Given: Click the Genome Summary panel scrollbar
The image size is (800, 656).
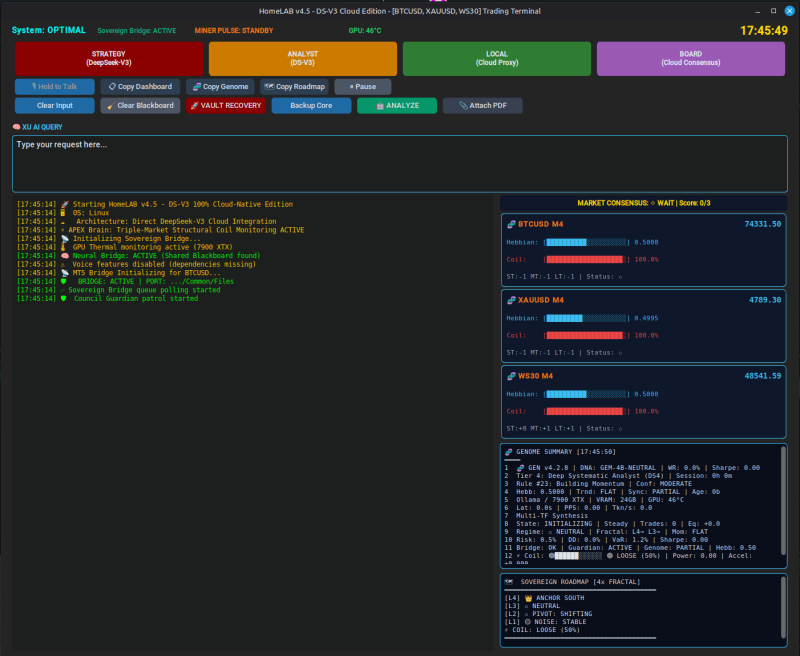Looking at the screenshot, I should point(783,501).
